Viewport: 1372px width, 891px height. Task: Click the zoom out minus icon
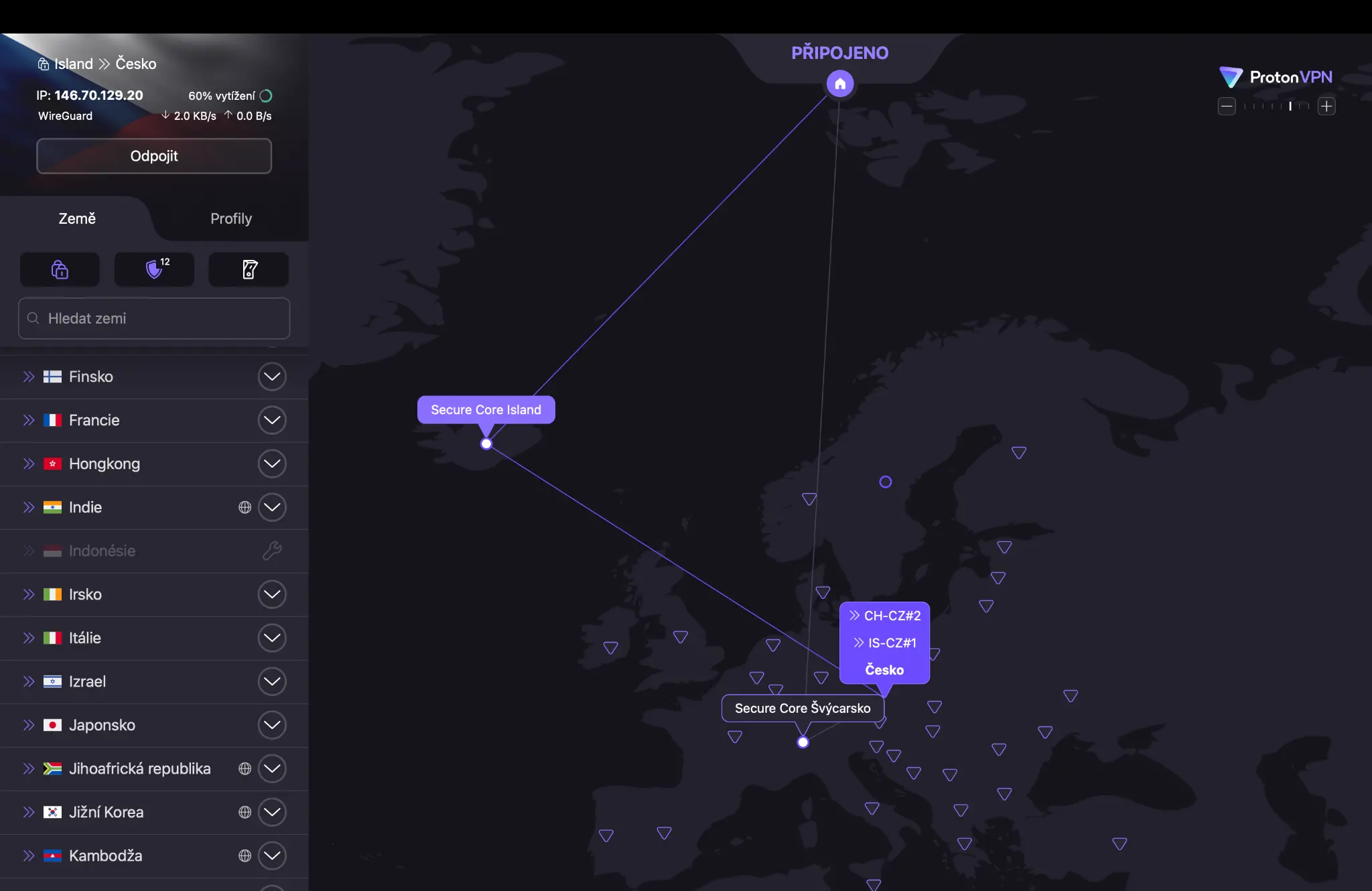click(1227, 106)
